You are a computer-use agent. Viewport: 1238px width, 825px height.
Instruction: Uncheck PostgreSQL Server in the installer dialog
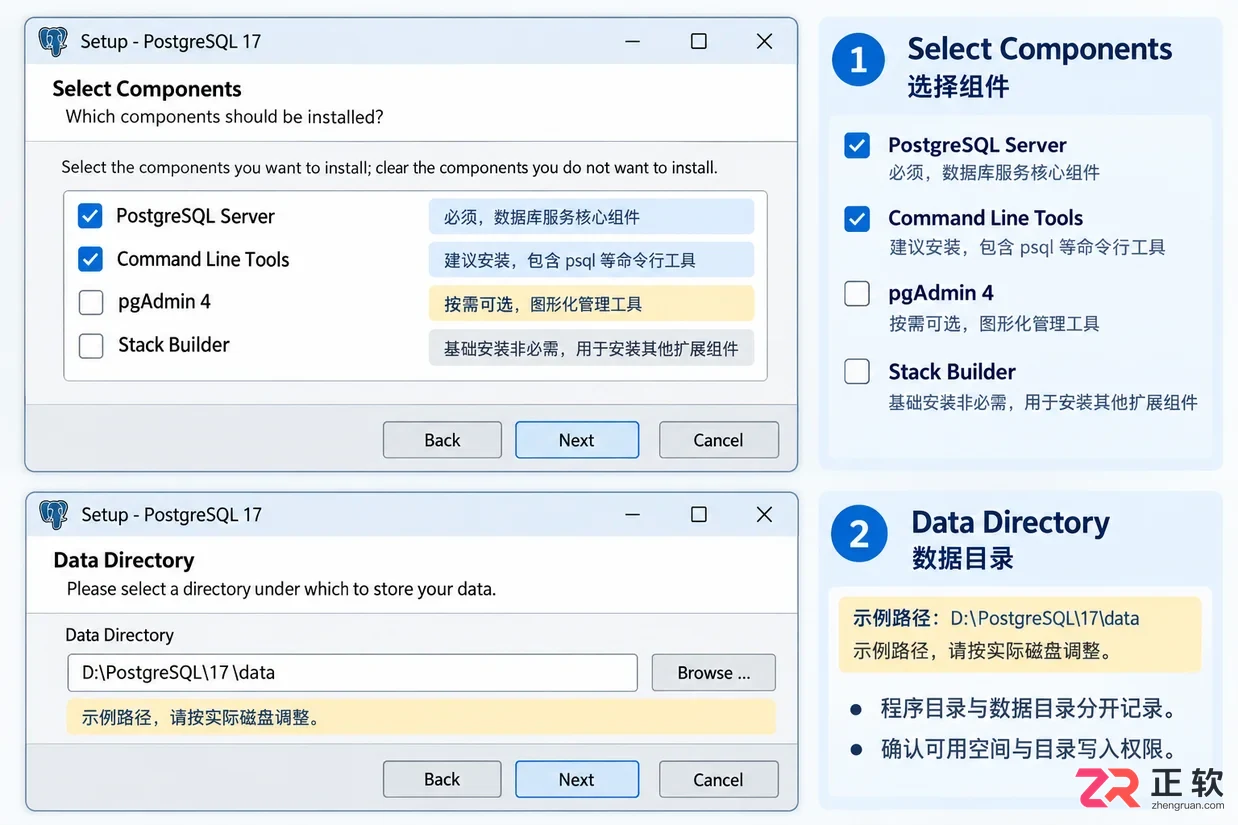pyautogui.click(x=90, y=216)
